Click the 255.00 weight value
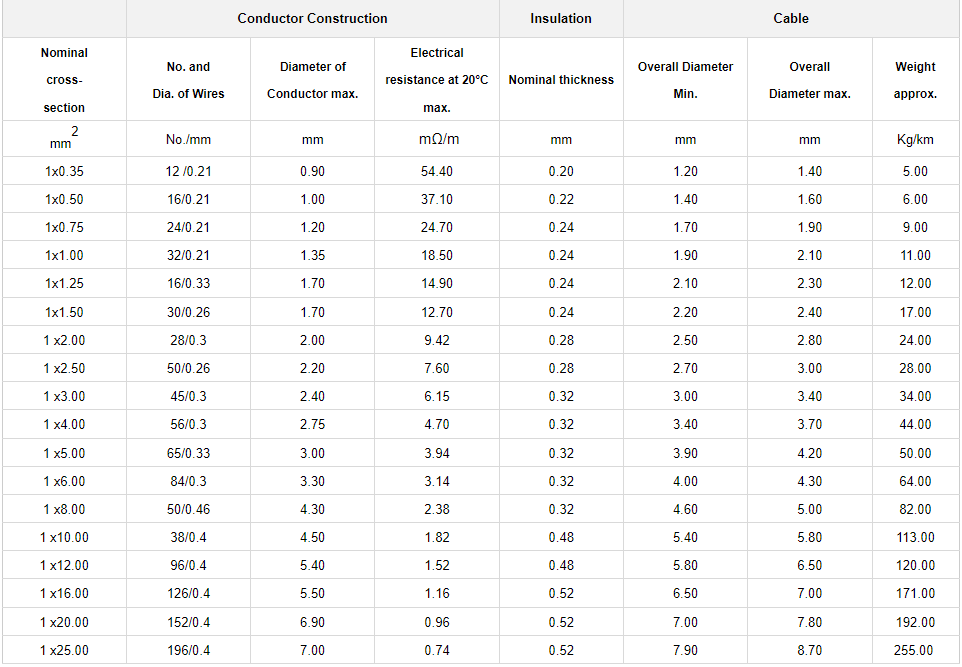This screenshot has width=962, height=667. pos(915,650)
